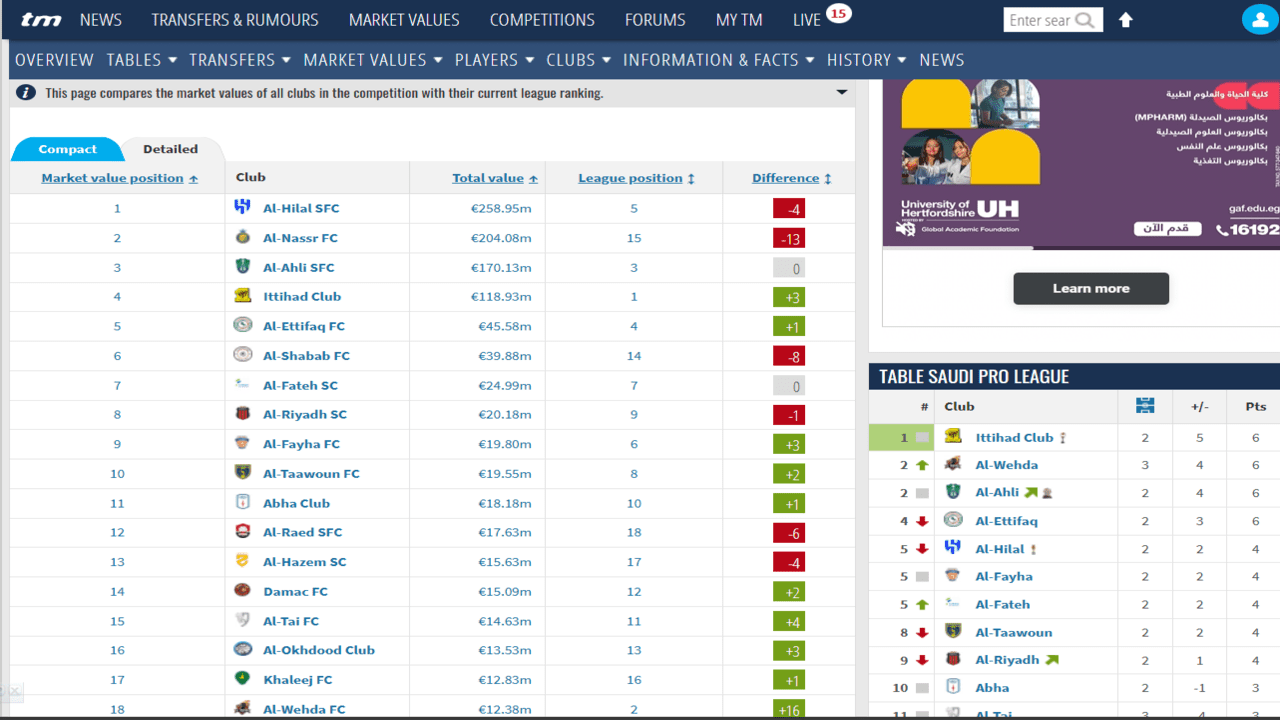
Task: Open MY TM in top navigation
Action: point(739,20)
